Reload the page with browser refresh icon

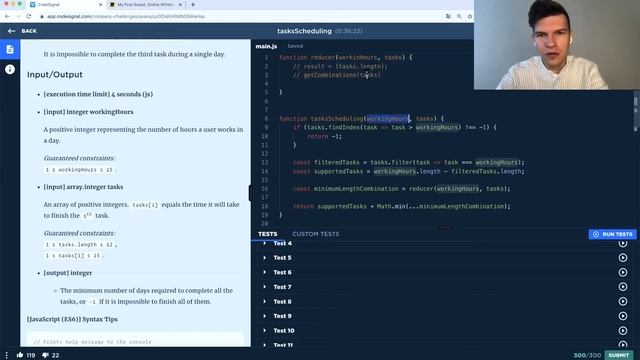click(x=29, y=16)
